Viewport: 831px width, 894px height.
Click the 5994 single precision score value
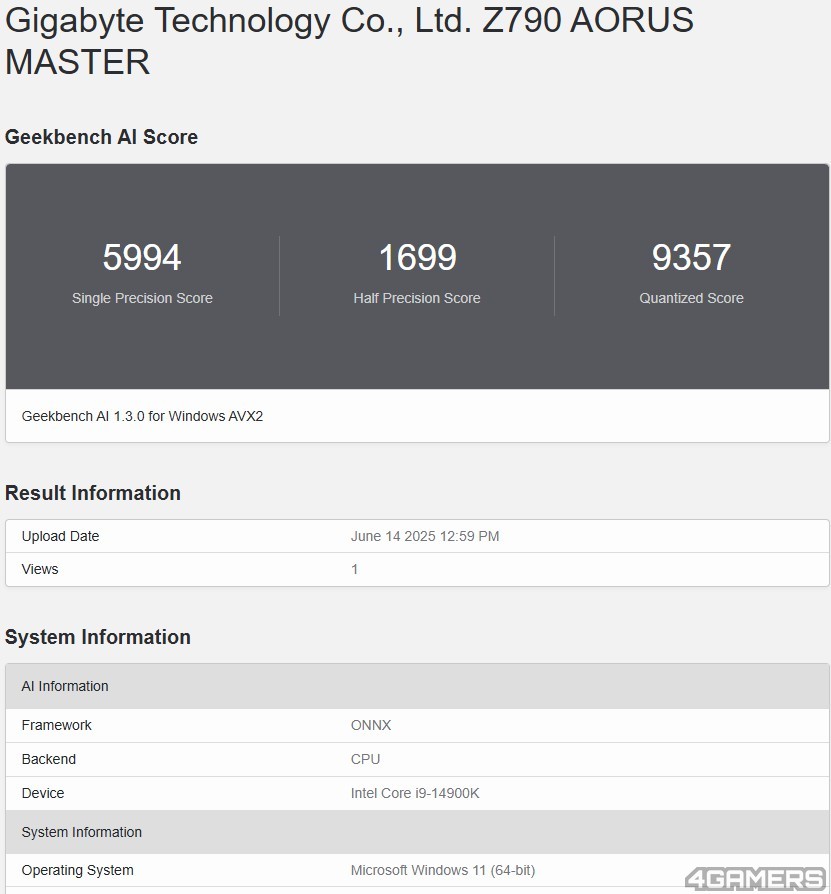142,258
